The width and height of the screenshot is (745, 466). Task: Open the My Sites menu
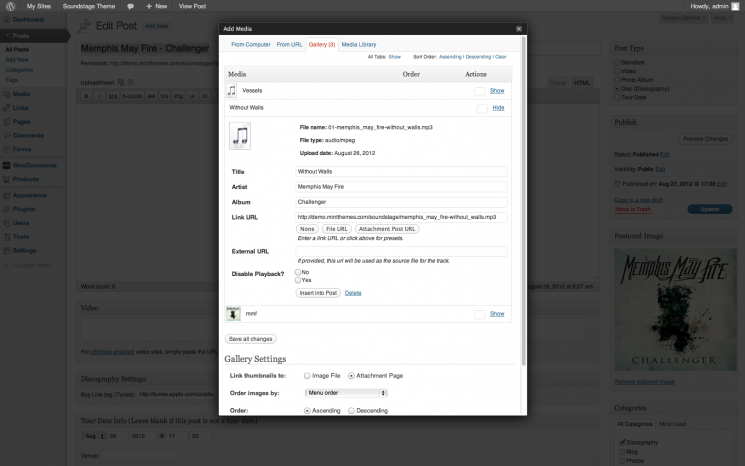38,6
